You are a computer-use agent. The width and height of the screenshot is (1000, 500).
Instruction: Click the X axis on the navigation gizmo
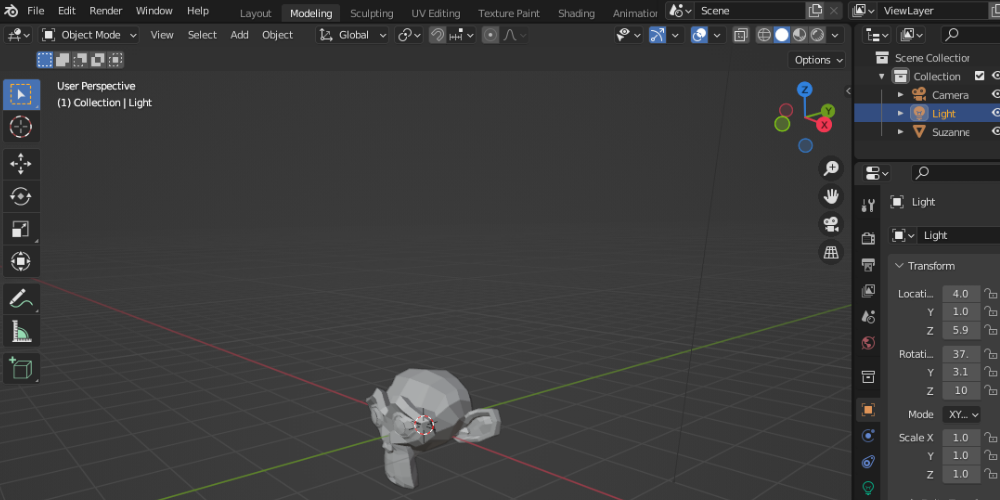pos(825,124)
